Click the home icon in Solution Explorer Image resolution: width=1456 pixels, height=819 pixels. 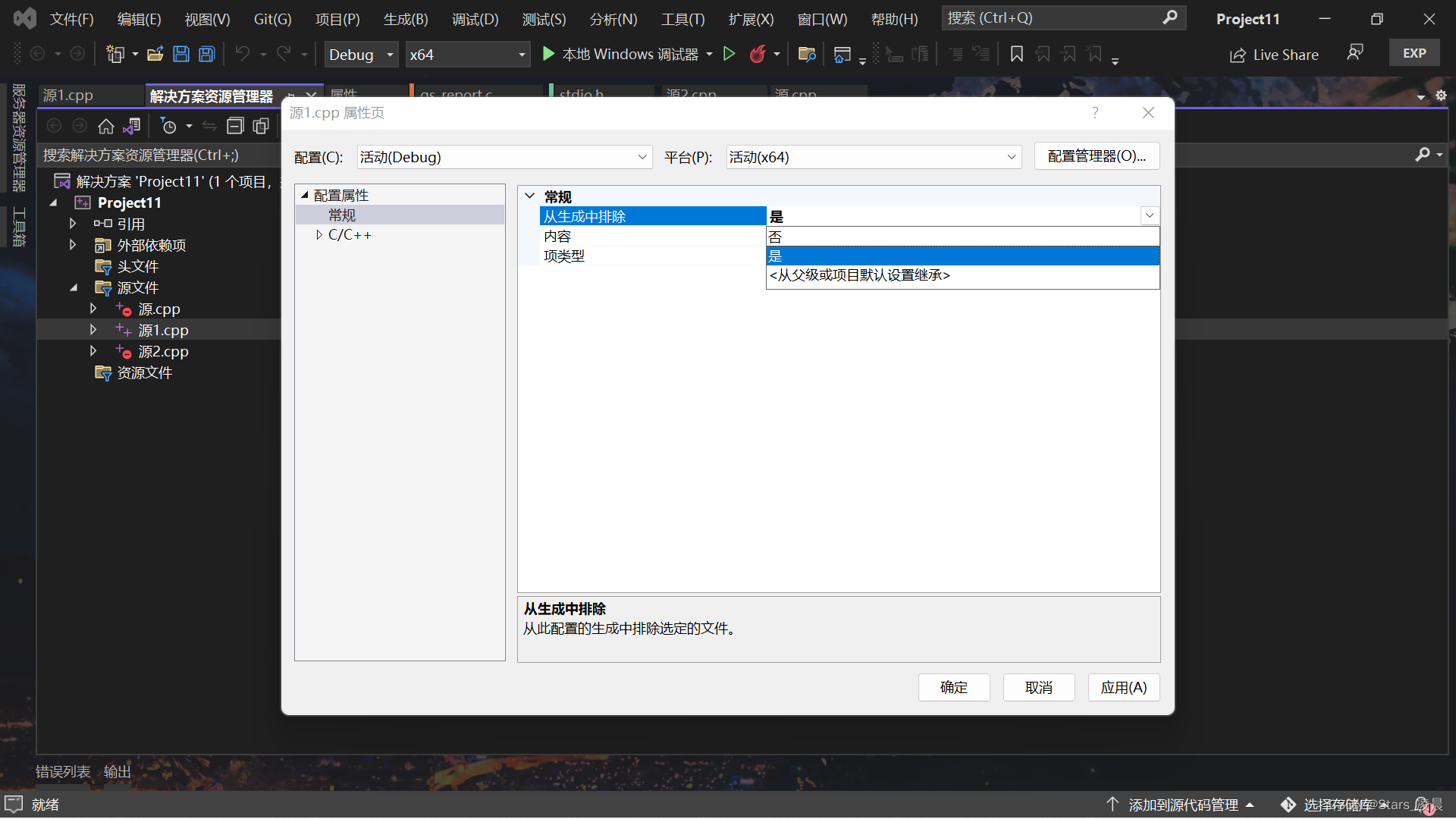tap(106, 126)
